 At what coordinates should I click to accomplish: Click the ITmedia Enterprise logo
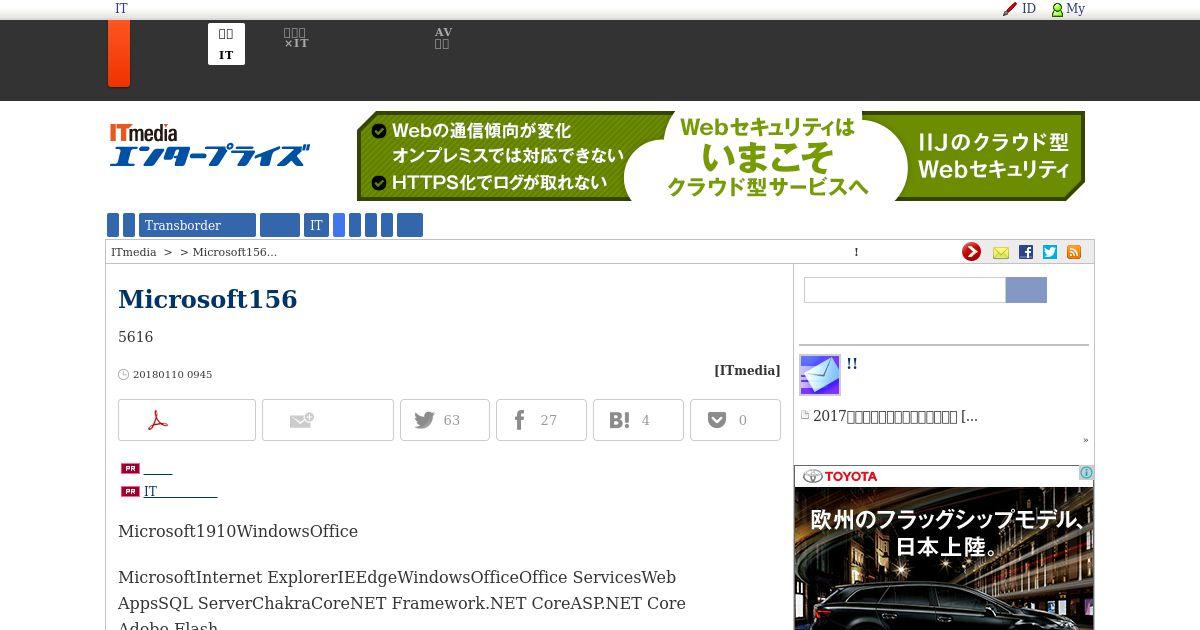209,146
